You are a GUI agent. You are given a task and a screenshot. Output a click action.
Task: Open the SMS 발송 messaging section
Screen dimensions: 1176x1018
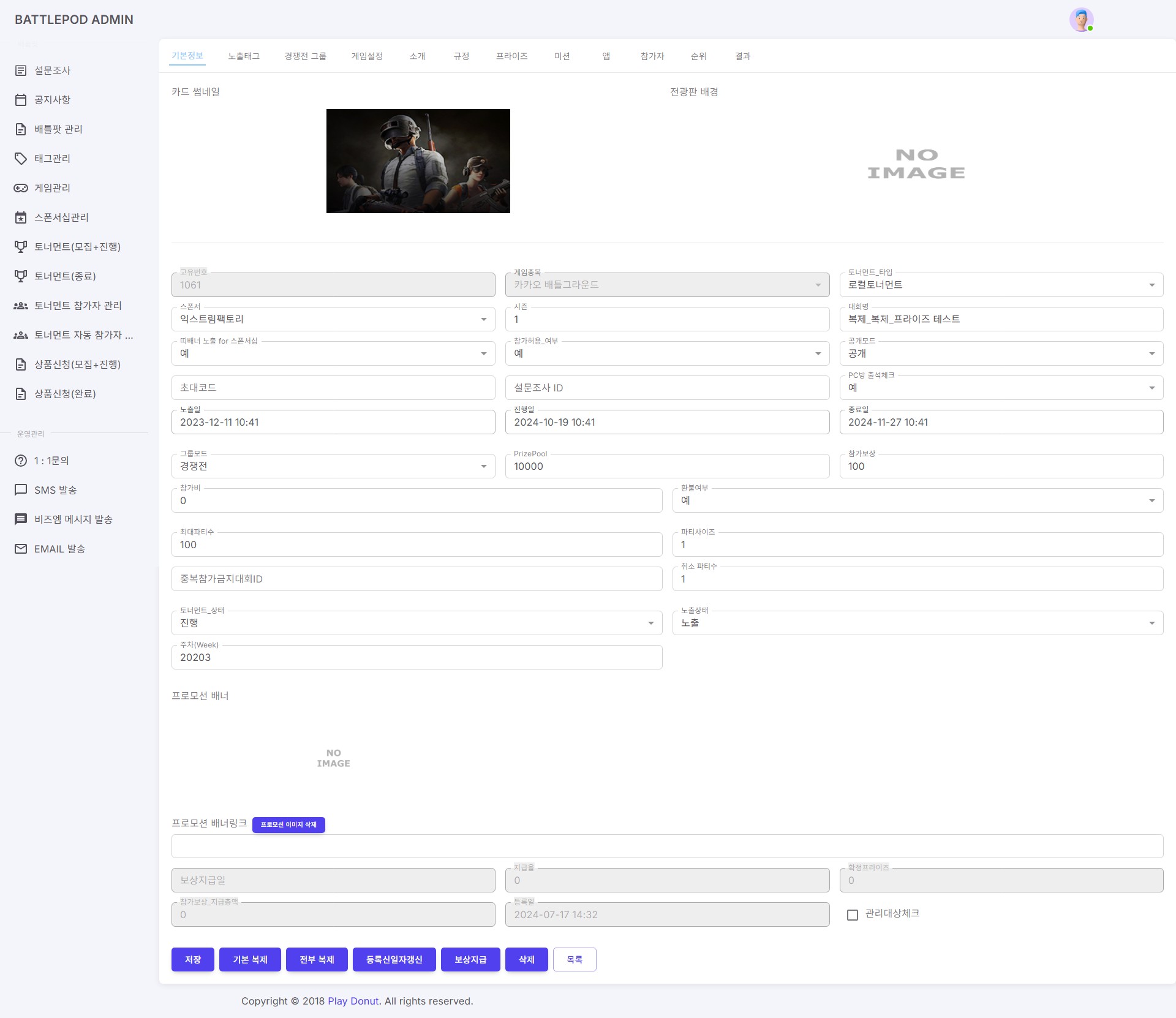point(55,490)
